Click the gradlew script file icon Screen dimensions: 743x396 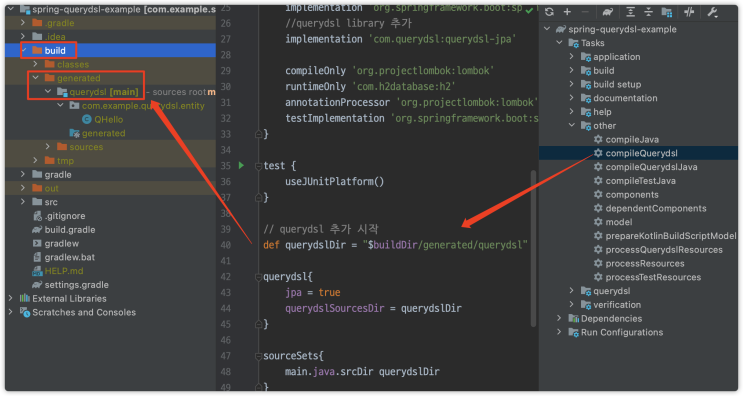point(37,243)
